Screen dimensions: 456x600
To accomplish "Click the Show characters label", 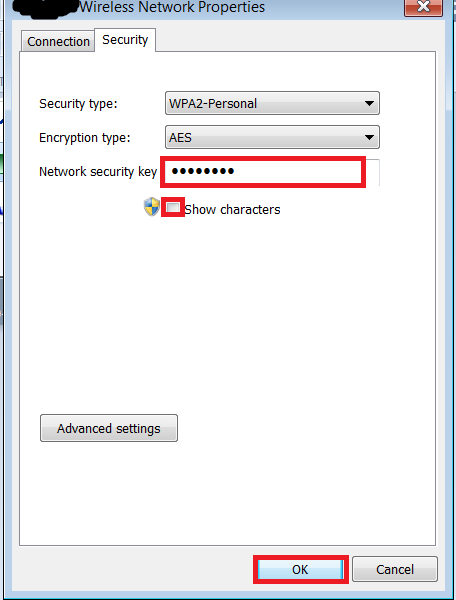I will click(x=233, y=210).
